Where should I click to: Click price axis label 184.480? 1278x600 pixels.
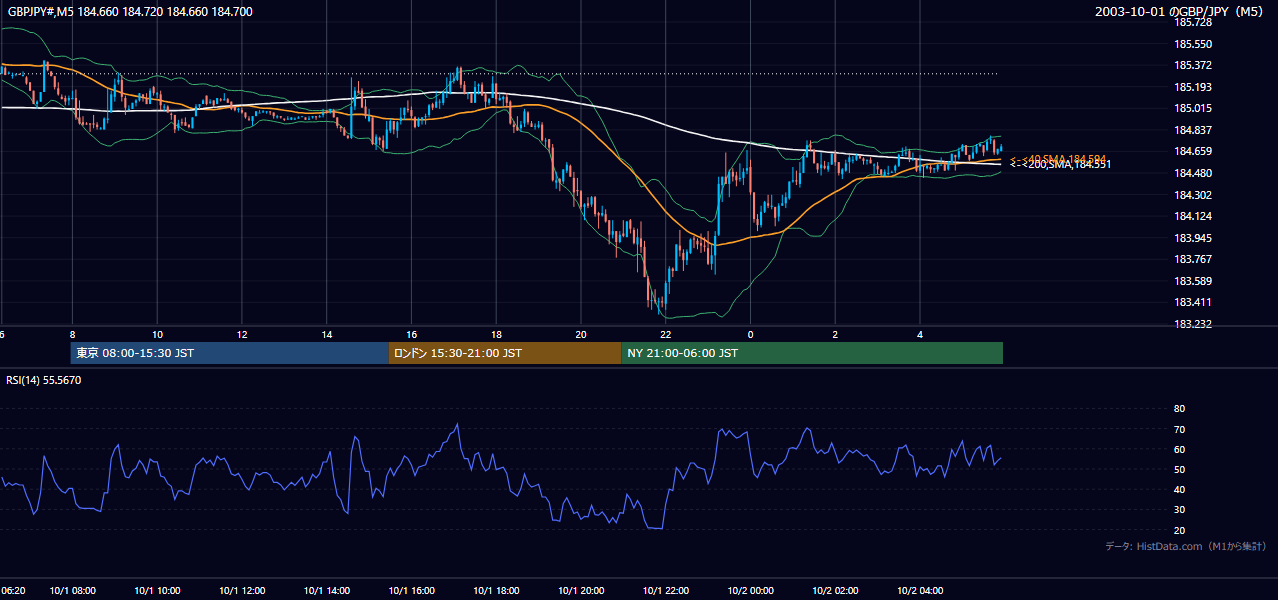(1194, 173)
